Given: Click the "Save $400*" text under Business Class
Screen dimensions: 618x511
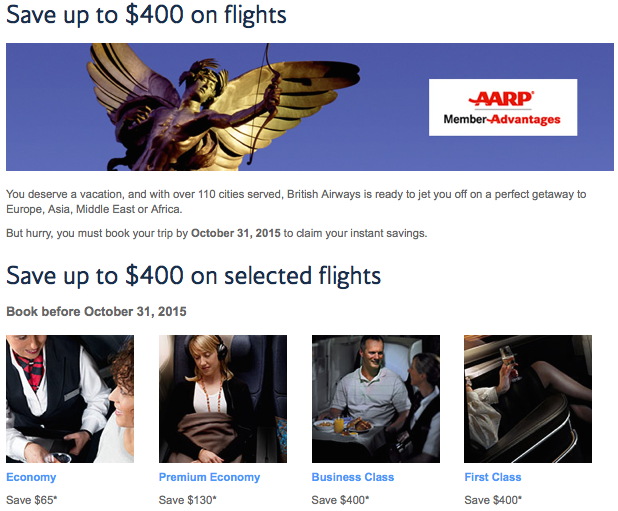Looking at the screenshot, I should [x=340, y=500].
